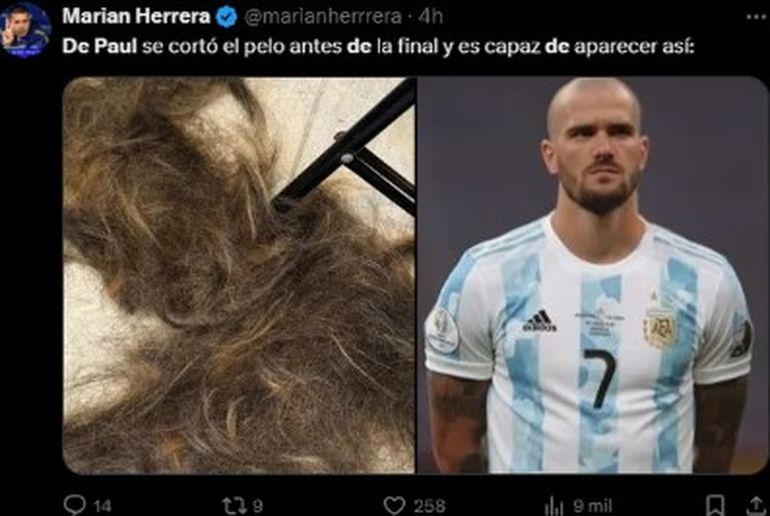Viewport: 770px width, 516px height.
Task: Open the bald player number 7 photo
Action: [x=592, y=275]
